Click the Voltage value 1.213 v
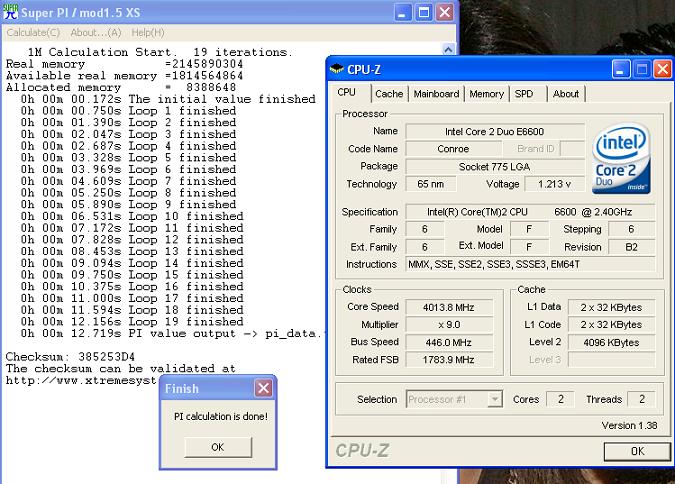Screen dimensions: 675x484 (x=554, y=184)
